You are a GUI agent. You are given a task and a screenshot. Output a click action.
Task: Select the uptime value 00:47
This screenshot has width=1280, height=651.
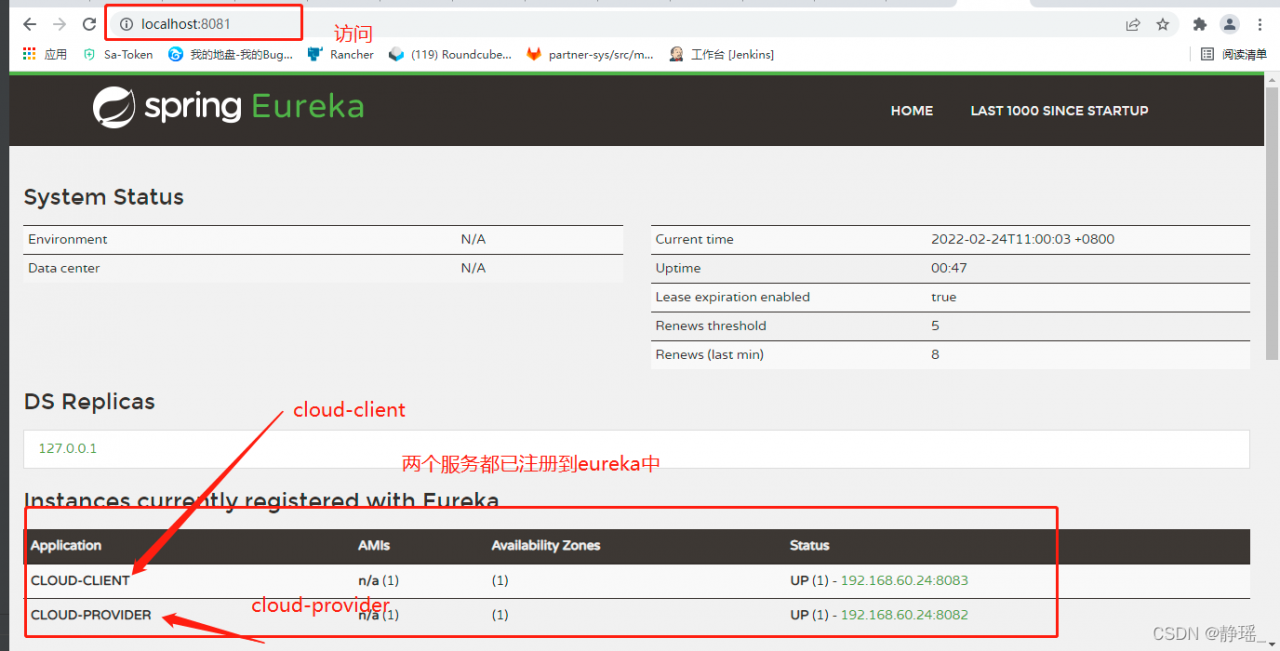(948, 268)
